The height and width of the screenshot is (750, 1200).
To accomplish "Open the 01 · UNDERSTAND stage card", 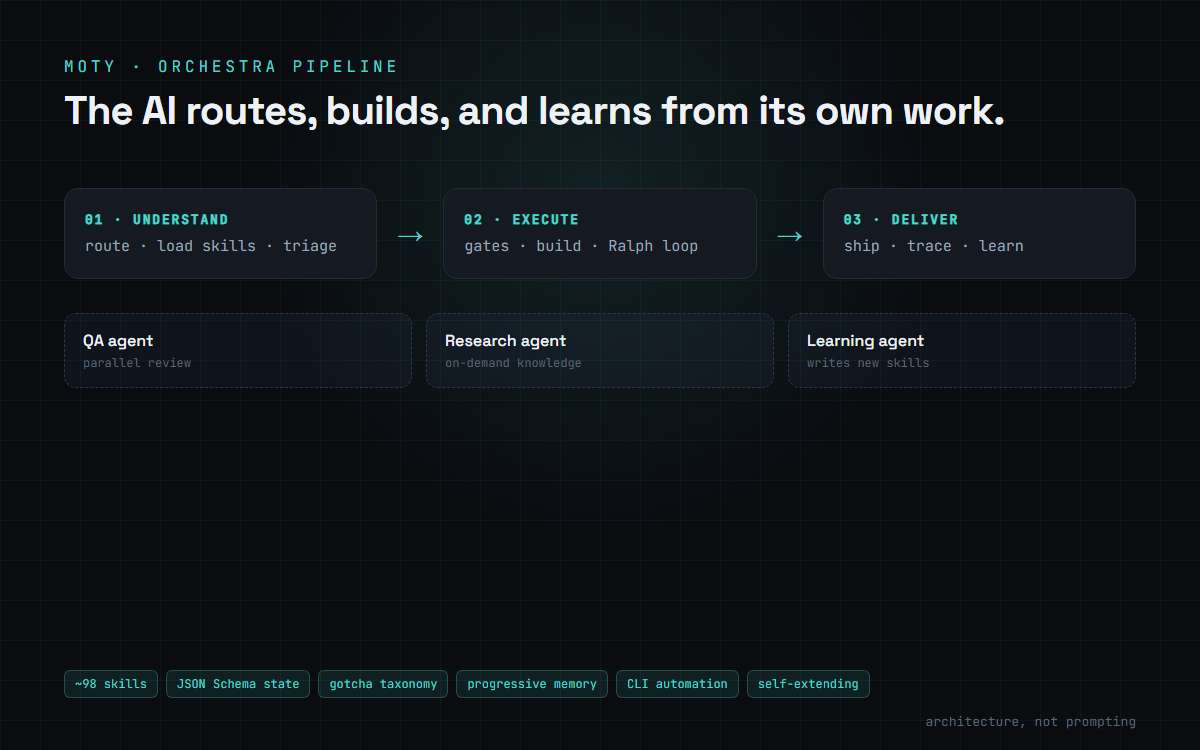I will pyautogui.click(x=220, y=233).
